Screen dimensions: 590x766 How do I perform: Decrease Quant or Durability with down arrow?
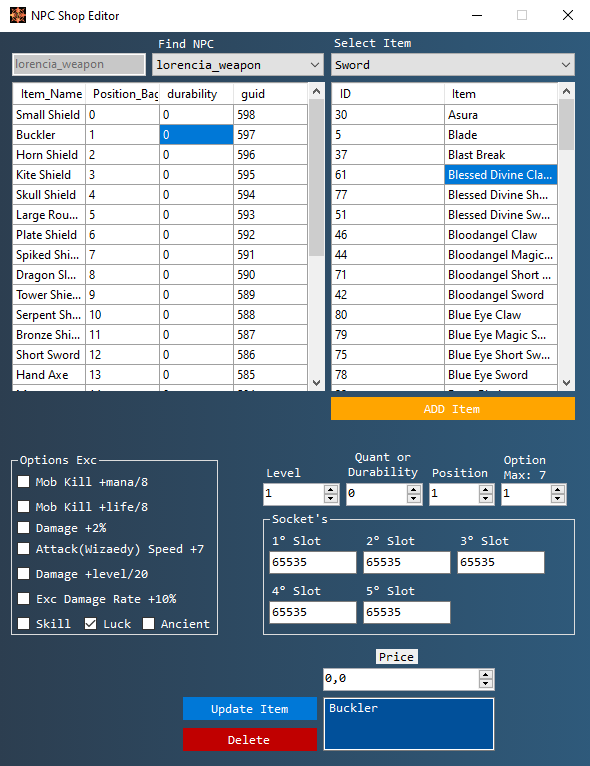click(x=414, y=499)
